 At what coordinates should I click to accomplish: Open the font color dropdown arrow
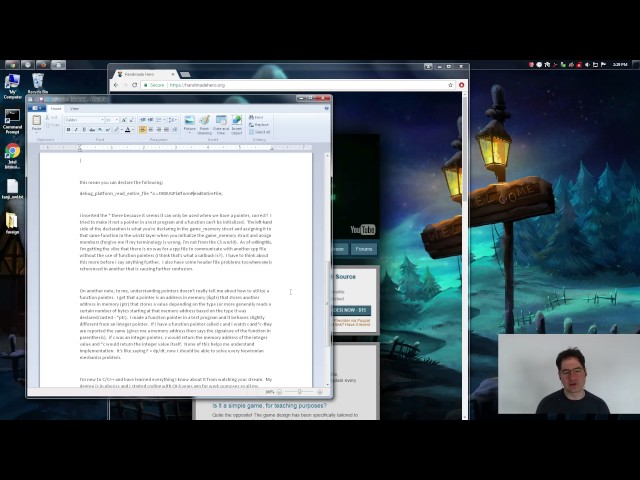click(x=133, y=130)
